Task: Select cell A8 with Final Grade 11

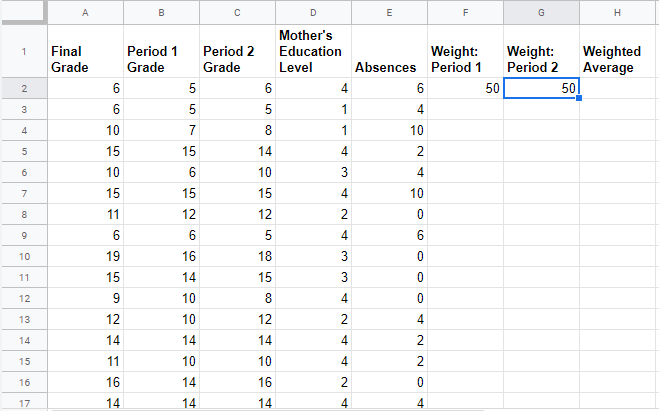Action: click(x=85, y=214)
